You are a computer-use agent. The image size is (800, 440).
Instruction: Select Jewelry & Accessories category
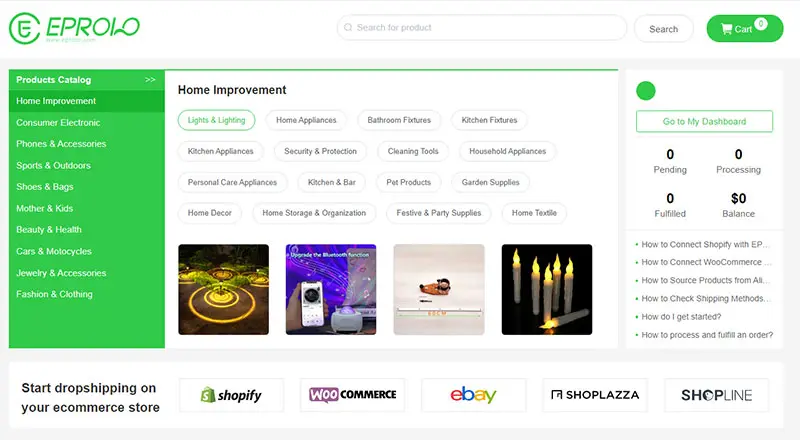pyautogui.click(x=61, y=273)
